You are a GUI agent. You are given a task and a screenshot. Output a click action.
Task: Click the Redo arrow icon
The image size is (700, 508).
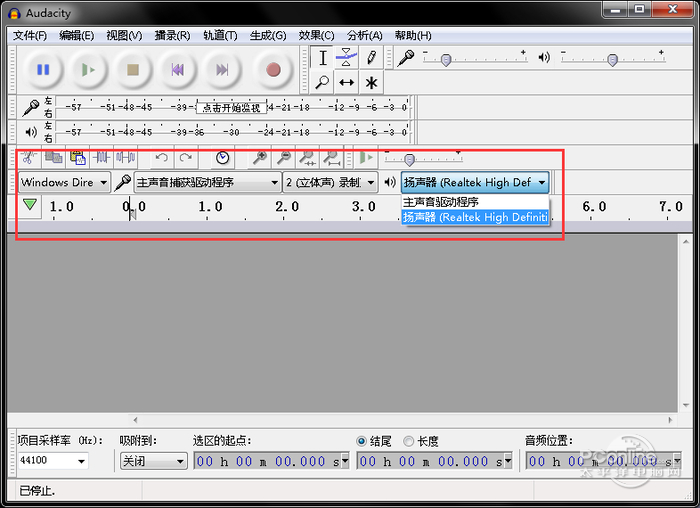[x=186, y=157]
